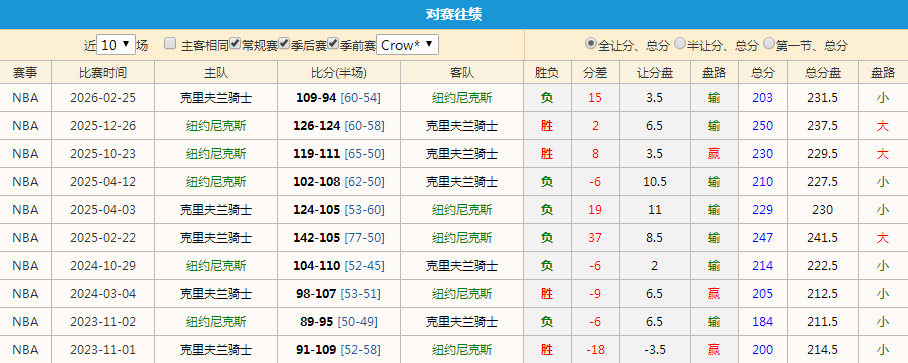Click the total points value 250
Image resolution: width=908 pixels, height=363 pixels.
[x=763, y=126]
